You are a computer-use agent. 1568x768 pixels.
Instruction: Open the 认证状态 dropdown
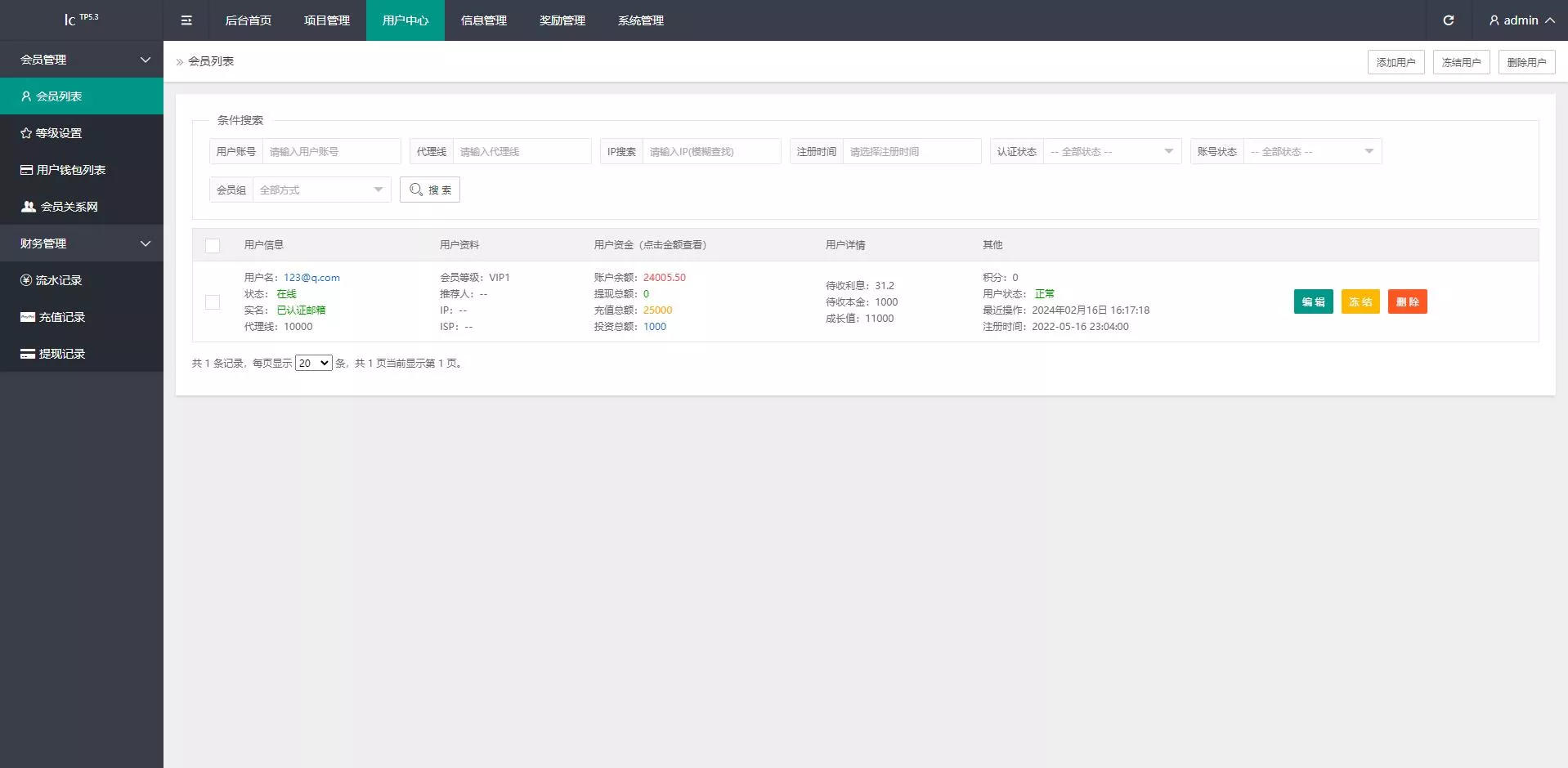[x=1111, y=151]
